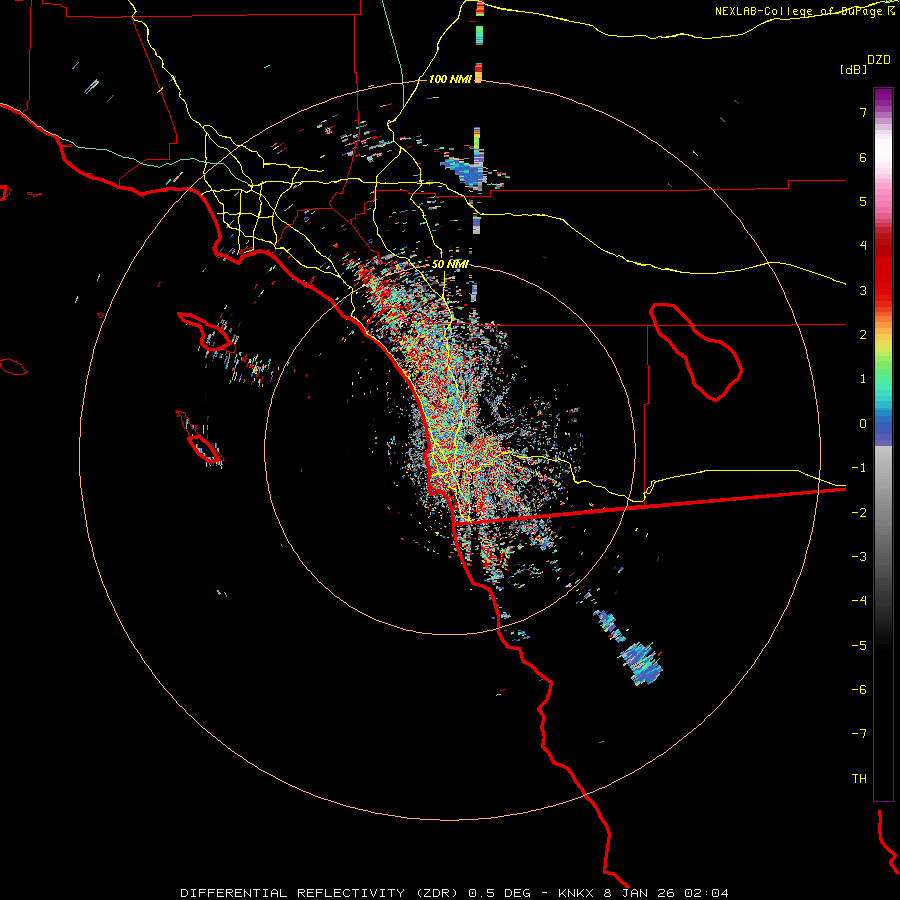Screen dimensions: 900x900
Task: Click the "2" value on color scale
Action: point(863,335)
